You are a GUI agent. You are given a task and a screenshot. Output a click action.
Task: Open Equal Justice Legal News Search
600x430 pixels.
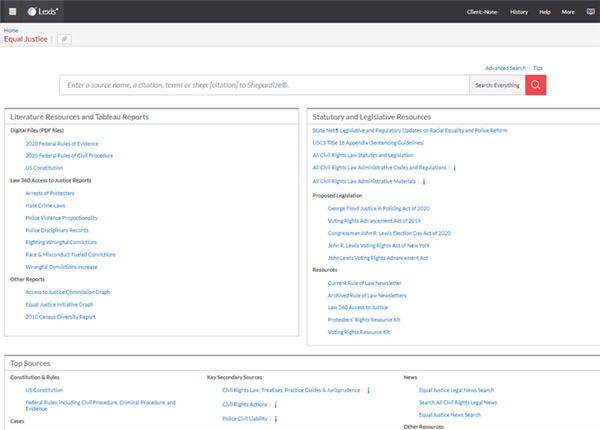point(456,390)
